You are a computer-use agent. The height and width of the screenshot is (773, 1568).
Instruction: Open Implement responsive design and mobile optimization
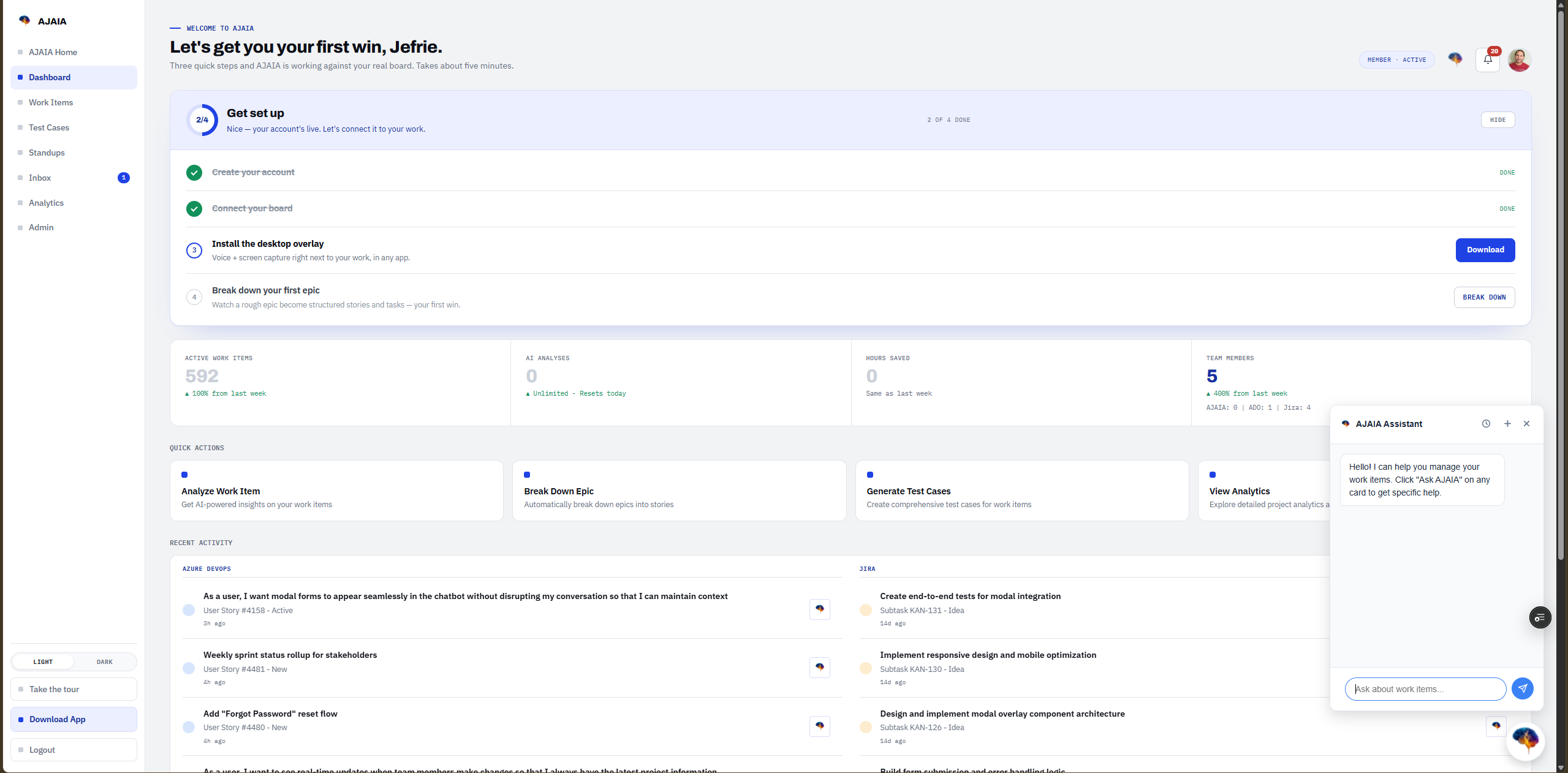click(988, 655)
